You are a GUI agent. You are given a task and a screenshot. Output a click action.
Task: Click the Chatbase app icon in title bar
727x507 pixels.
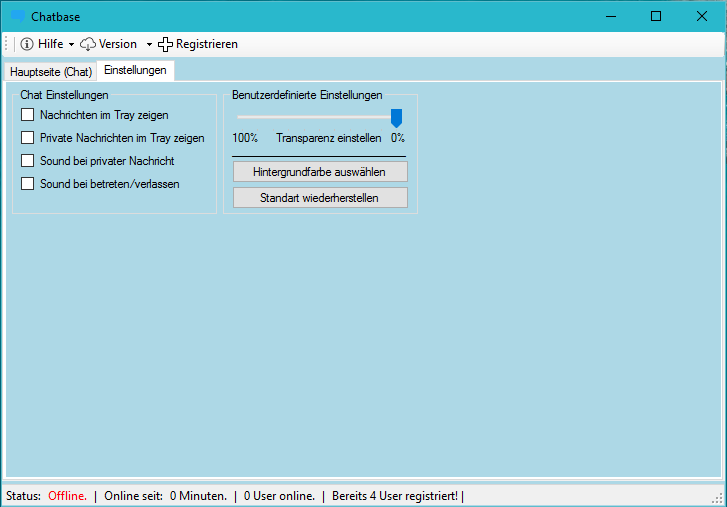pyautogui.click(x=17, y=16)
